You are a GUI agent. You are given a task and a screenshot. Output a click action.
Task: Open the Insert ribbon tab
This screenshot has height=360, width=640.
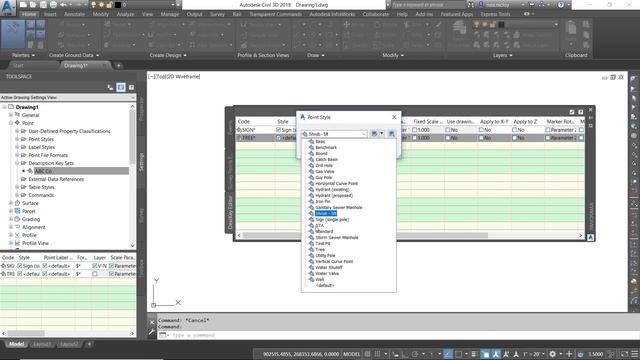point(50,14)
